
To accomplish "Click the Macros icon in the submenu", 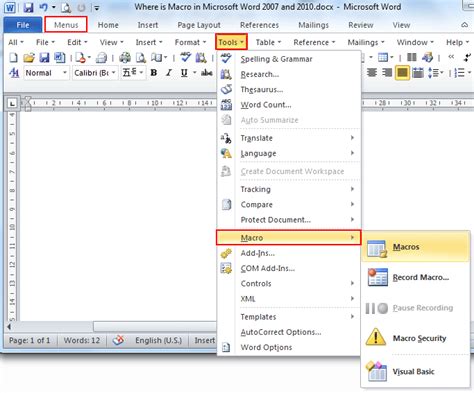I will pos(377,249).
